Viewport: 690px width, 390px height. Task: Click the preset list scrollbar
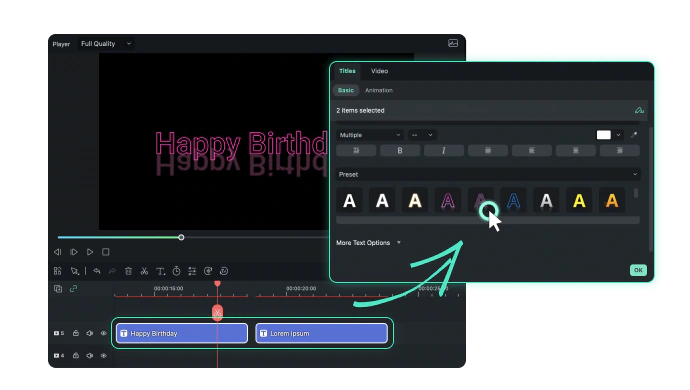click(x=636, y=193)
